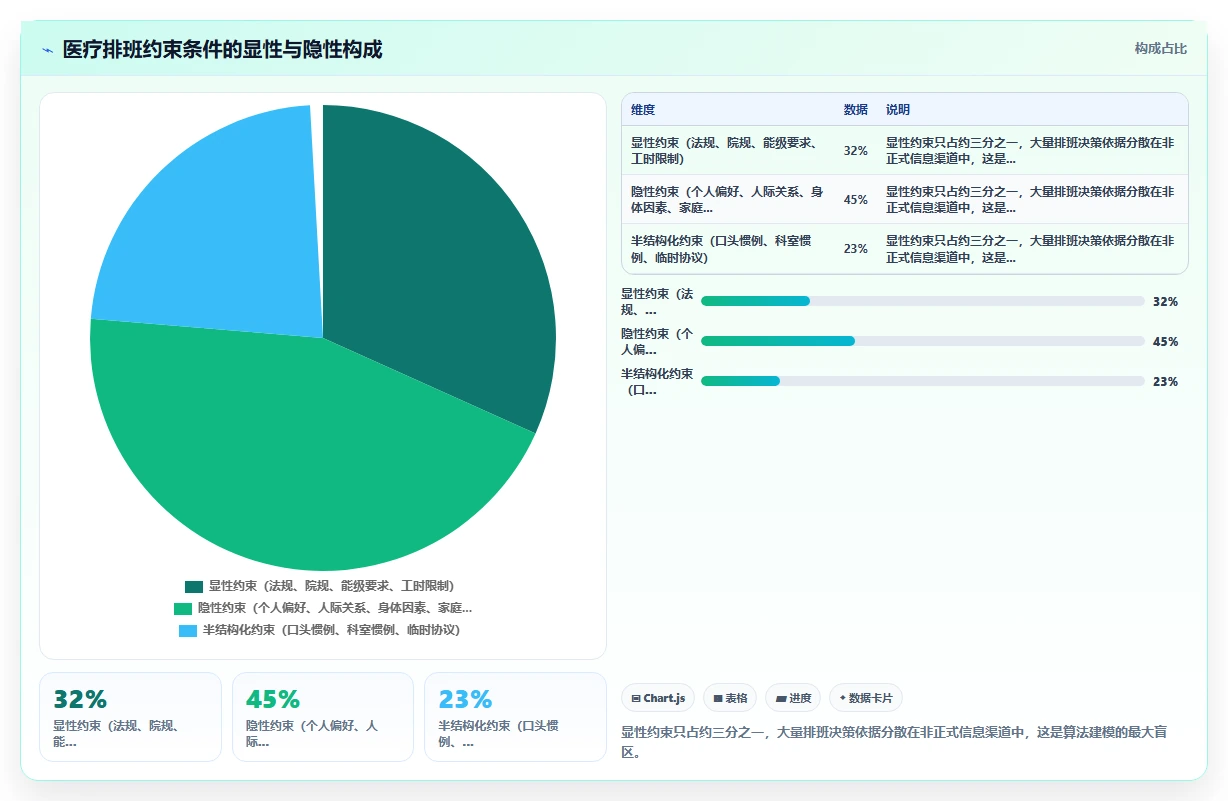Click the title 医疗排班约束条件的显性与隐性构成
The height and width of the screenshot is (801, 1228).
pyautogui.click(x=222, y=50)
